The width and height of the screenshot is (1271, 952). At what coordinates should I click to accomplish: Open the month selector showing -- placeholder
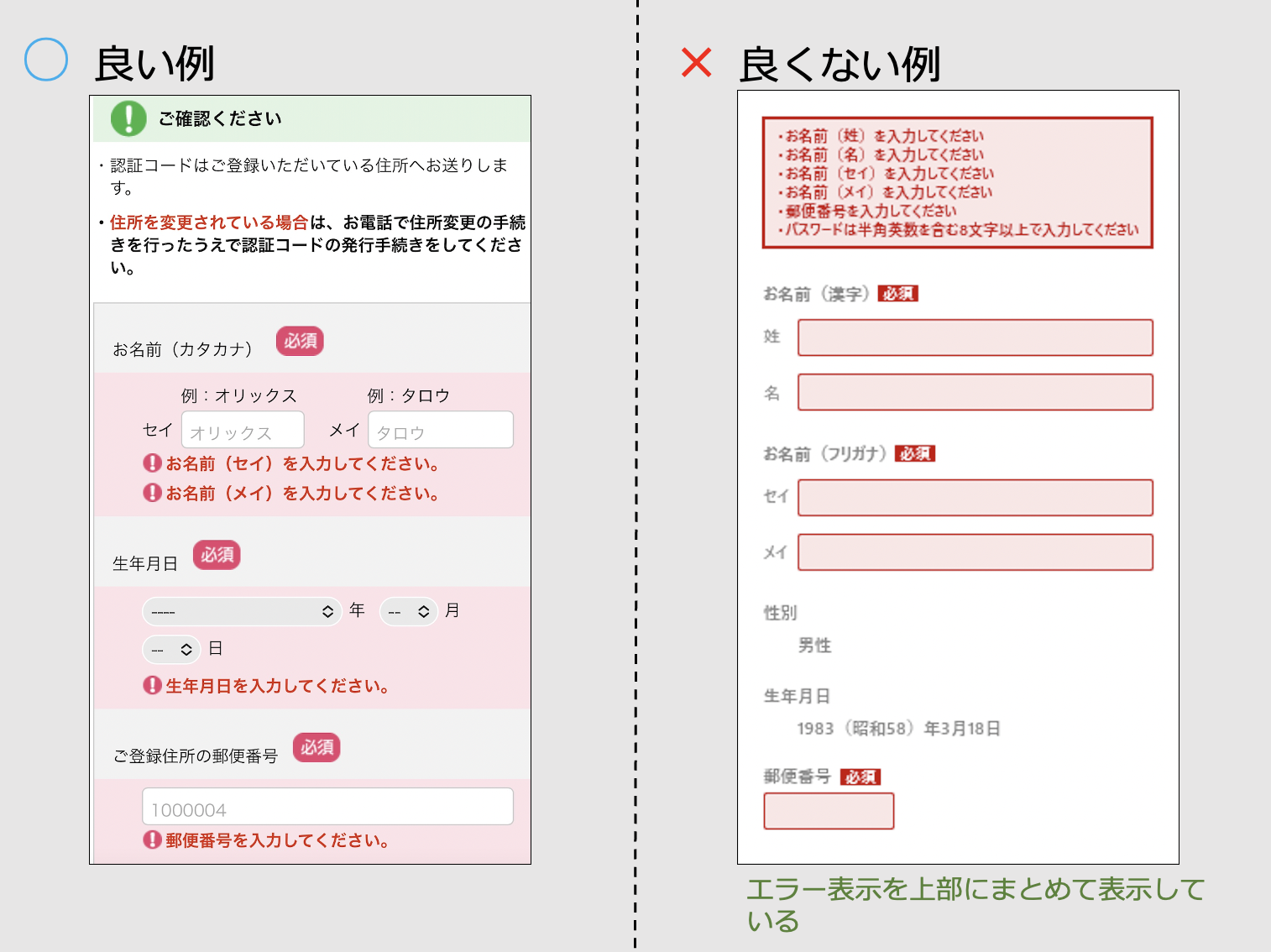point(409,611)
